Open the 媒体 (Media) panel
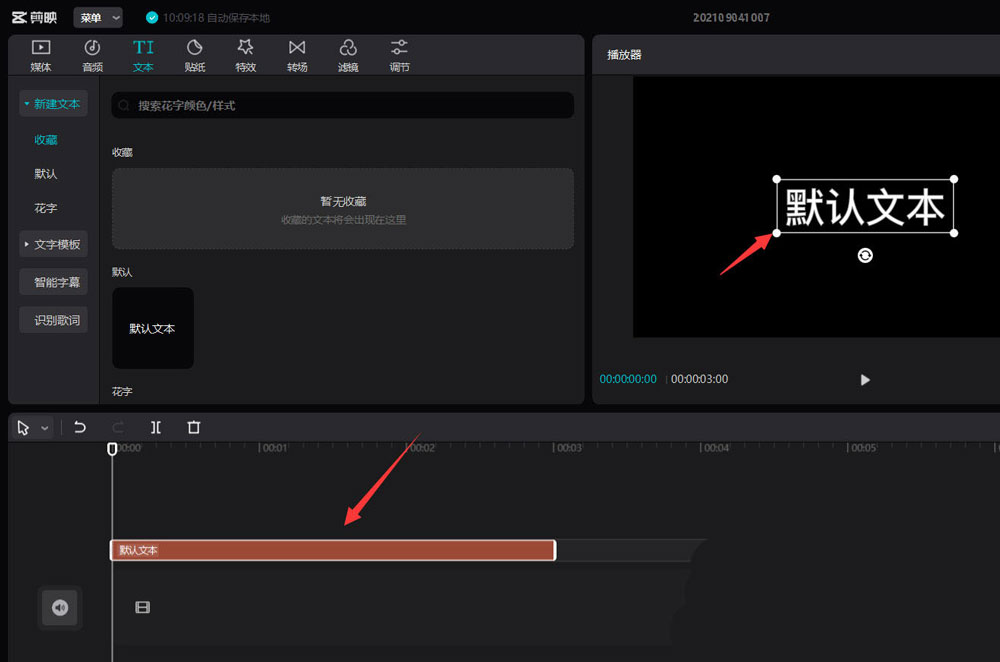1000x662 pixels. point(41,54)
